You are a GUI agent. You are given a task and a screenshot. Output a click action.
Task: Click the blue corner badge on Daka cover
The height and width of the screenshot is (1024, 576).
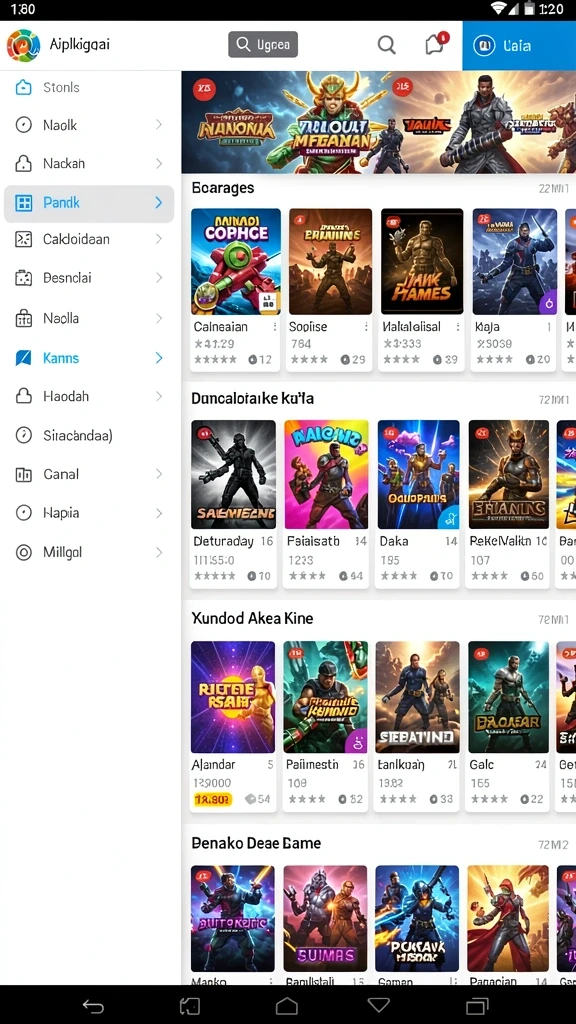pyautogui.click(x=449, y=519)
